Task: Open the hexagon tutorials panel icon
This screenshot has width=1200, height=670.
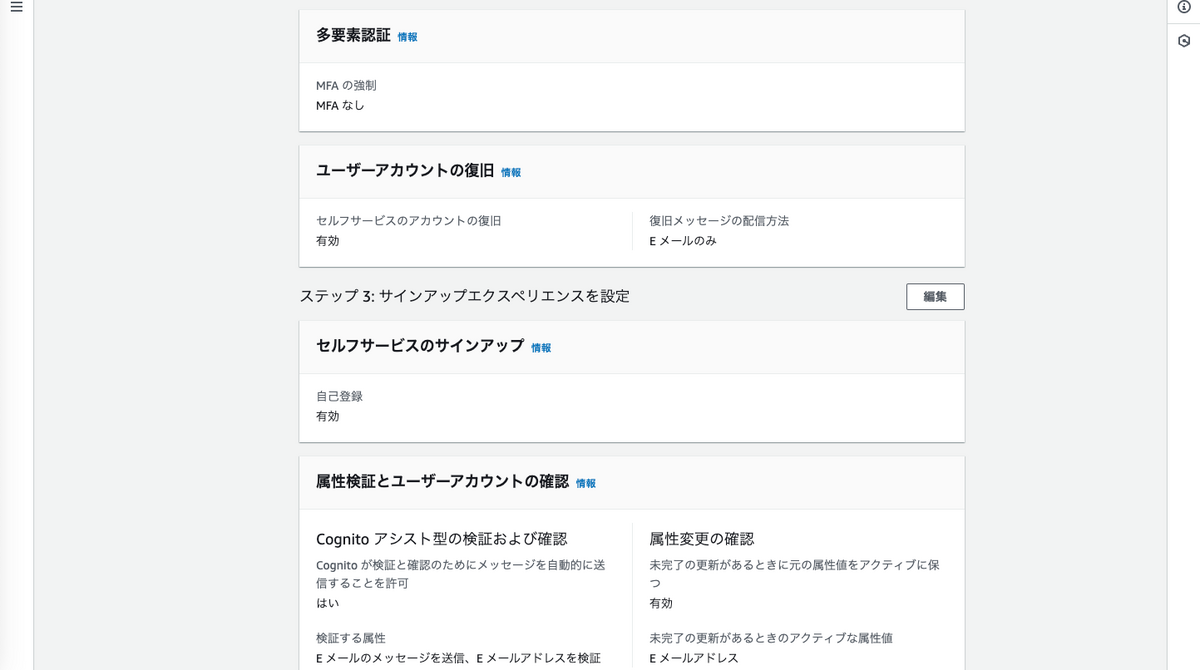Action: [x=1184, y=41]
